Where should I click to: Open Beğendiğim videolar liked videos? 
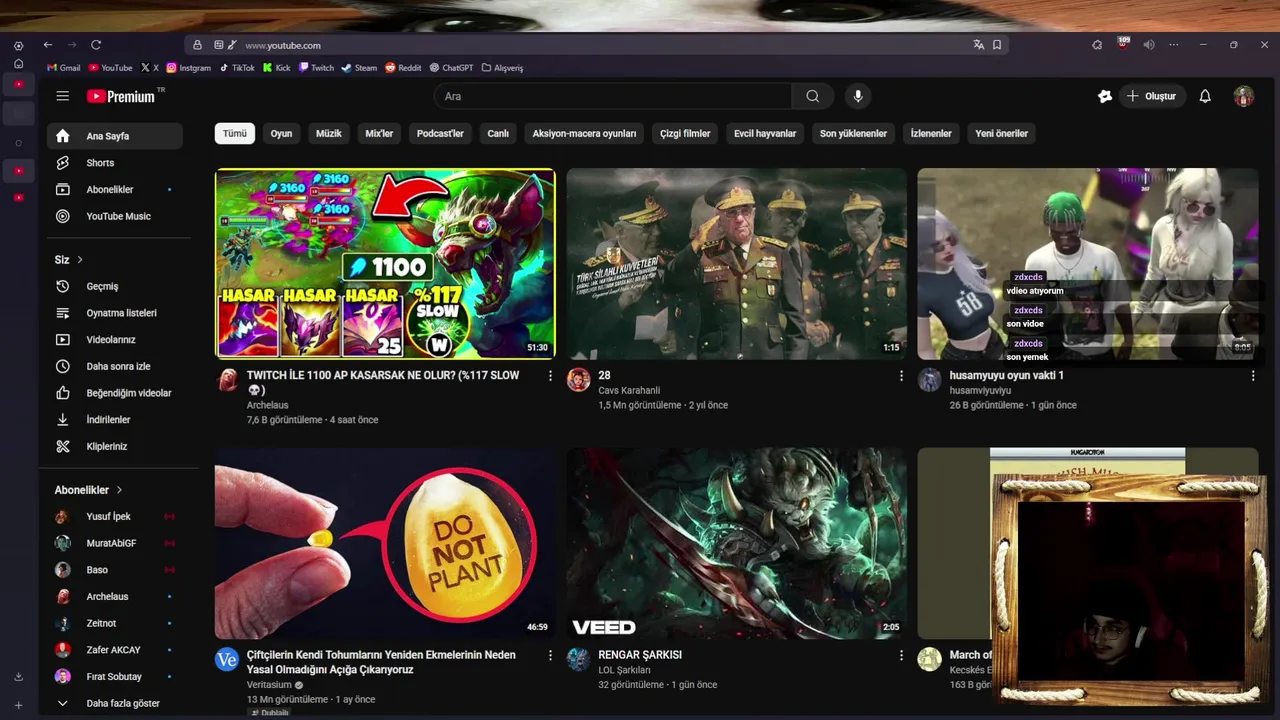point(115,393)
